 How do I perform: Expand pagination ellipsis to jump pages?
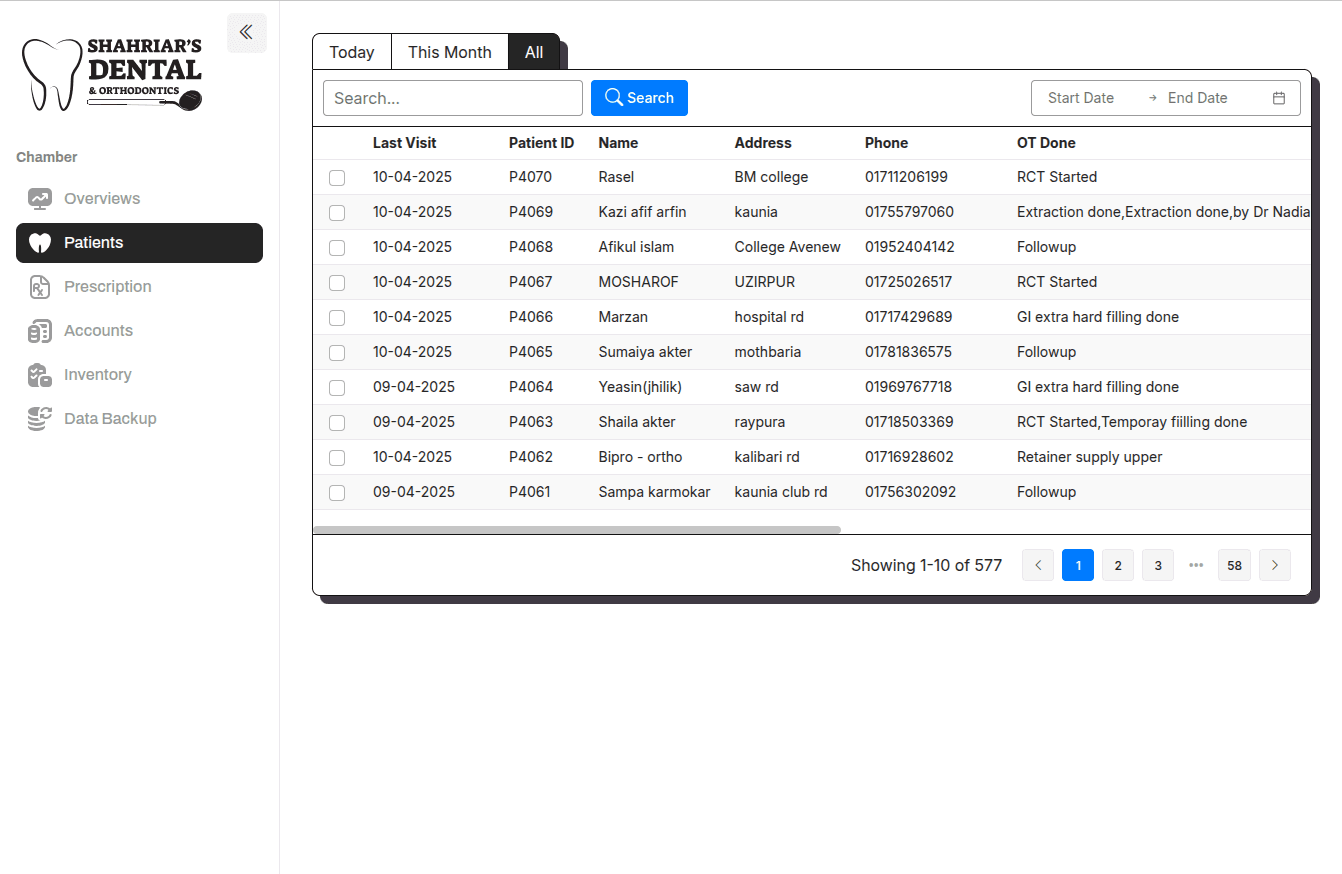click(1196, 565)
